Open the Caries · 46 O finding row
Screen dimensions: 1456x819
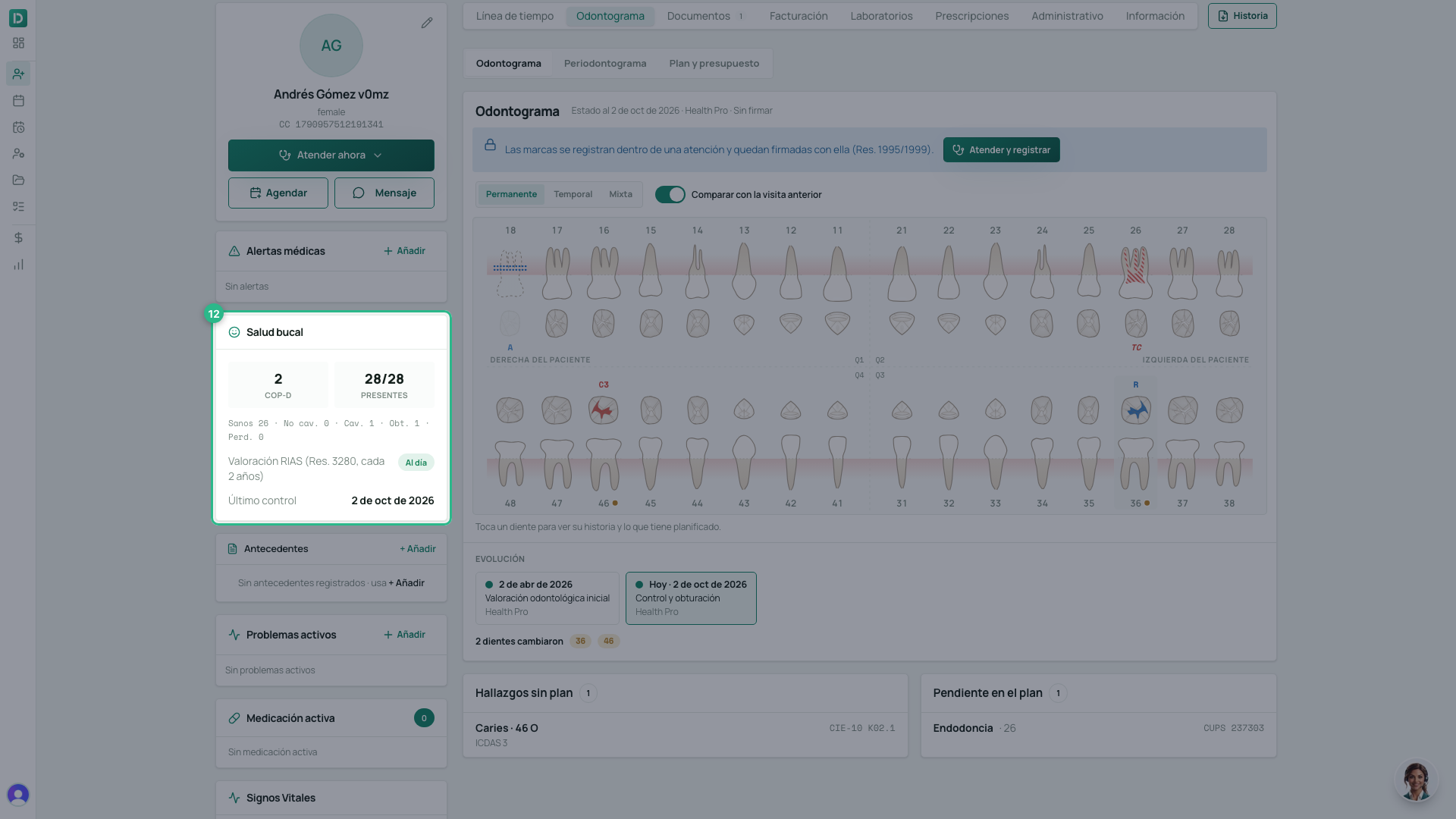click(685, 735)
